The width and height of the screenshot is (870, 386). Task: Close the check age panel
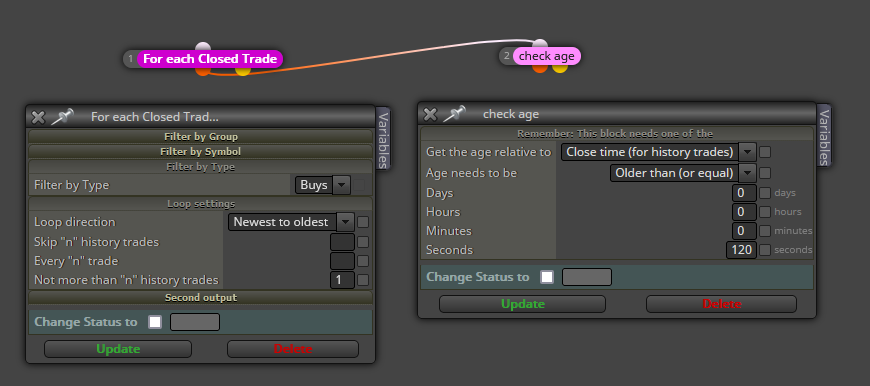point(430,114)
